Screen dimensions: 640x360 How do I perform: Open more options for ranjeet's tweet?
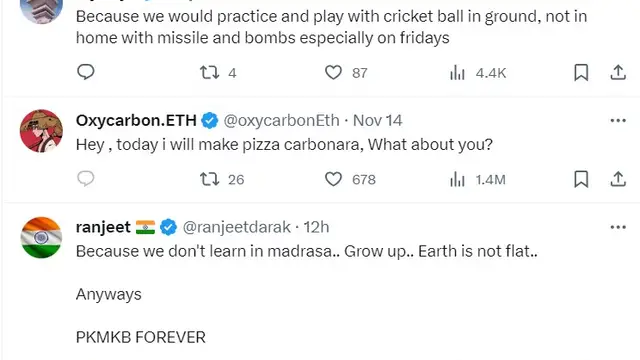click(618, 227)
